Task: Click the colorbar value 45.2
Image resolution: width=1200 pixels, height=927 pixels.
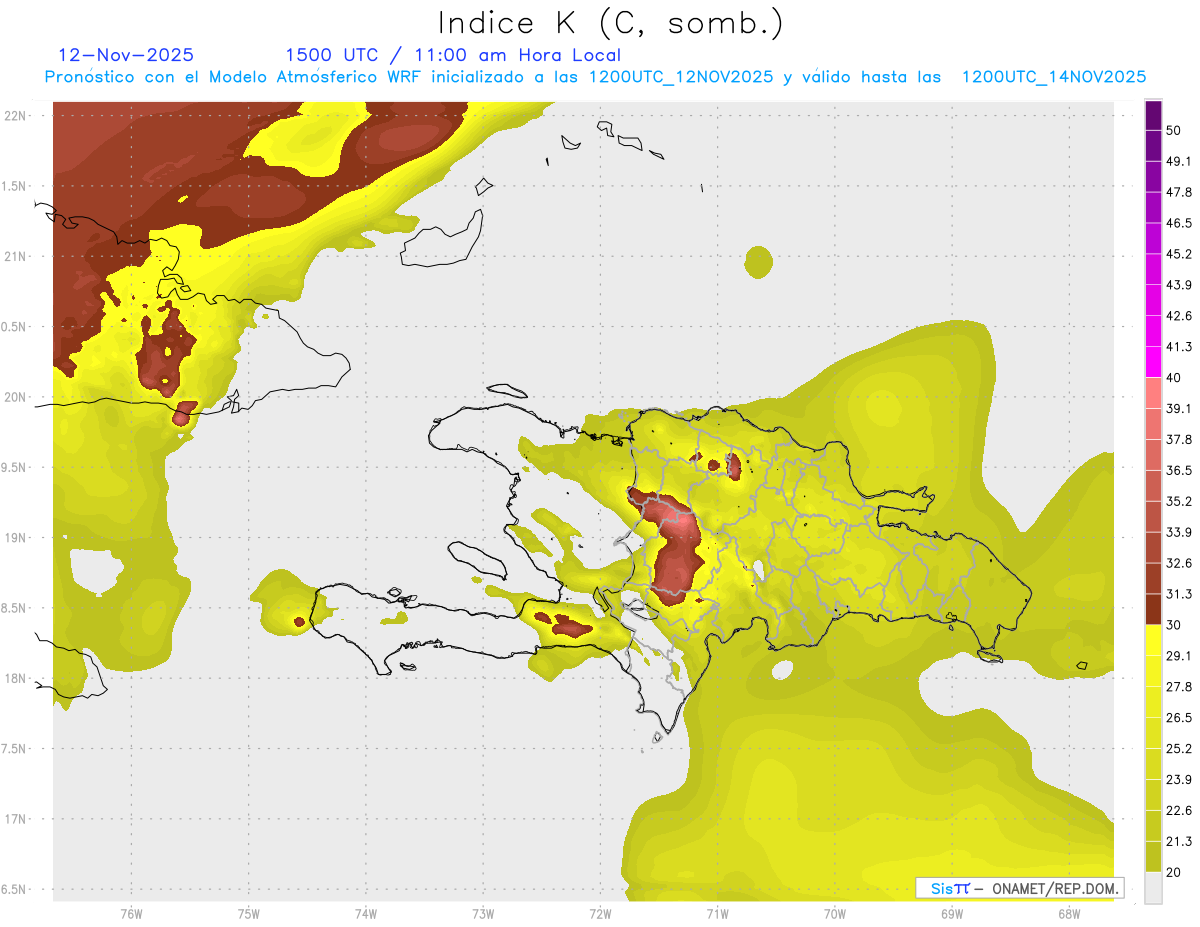Action: click(1180, 254)
